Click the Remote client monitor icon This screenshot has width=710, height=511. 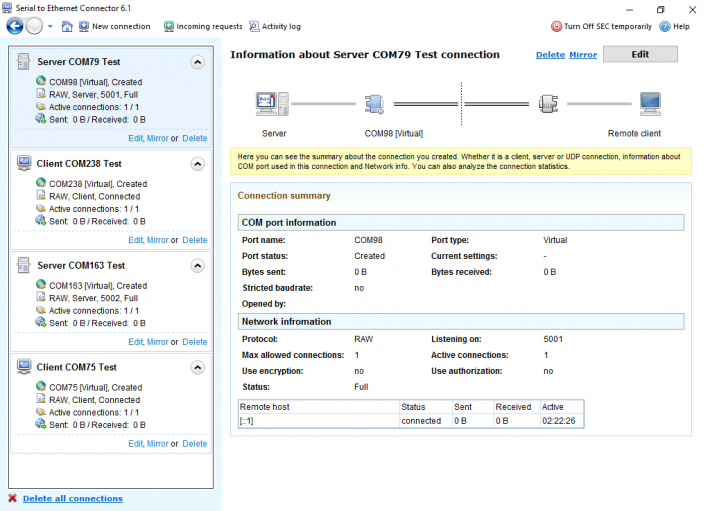pos(650,104)
